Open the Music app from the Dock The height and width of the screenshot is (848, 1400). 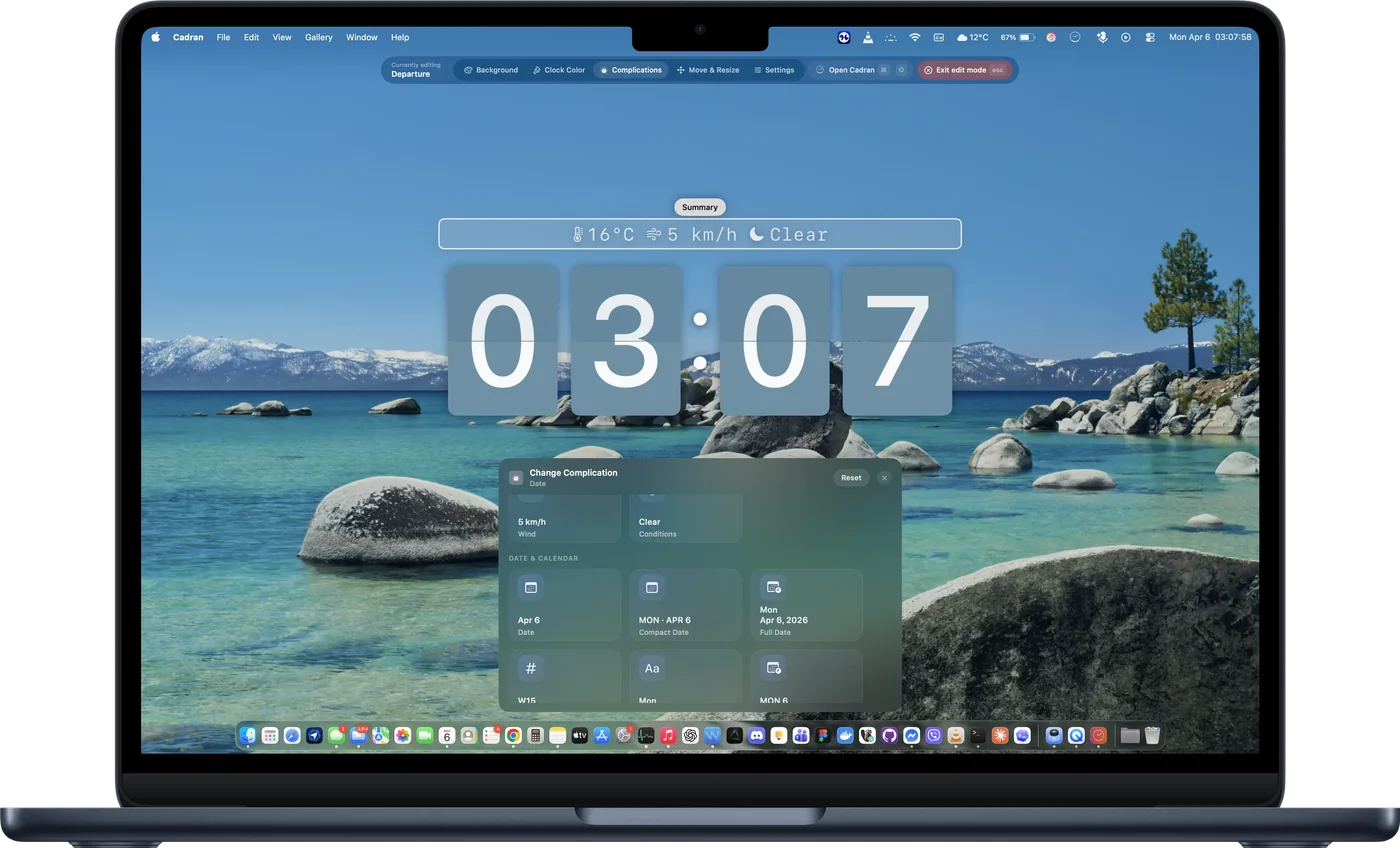(x=668, y=735)
